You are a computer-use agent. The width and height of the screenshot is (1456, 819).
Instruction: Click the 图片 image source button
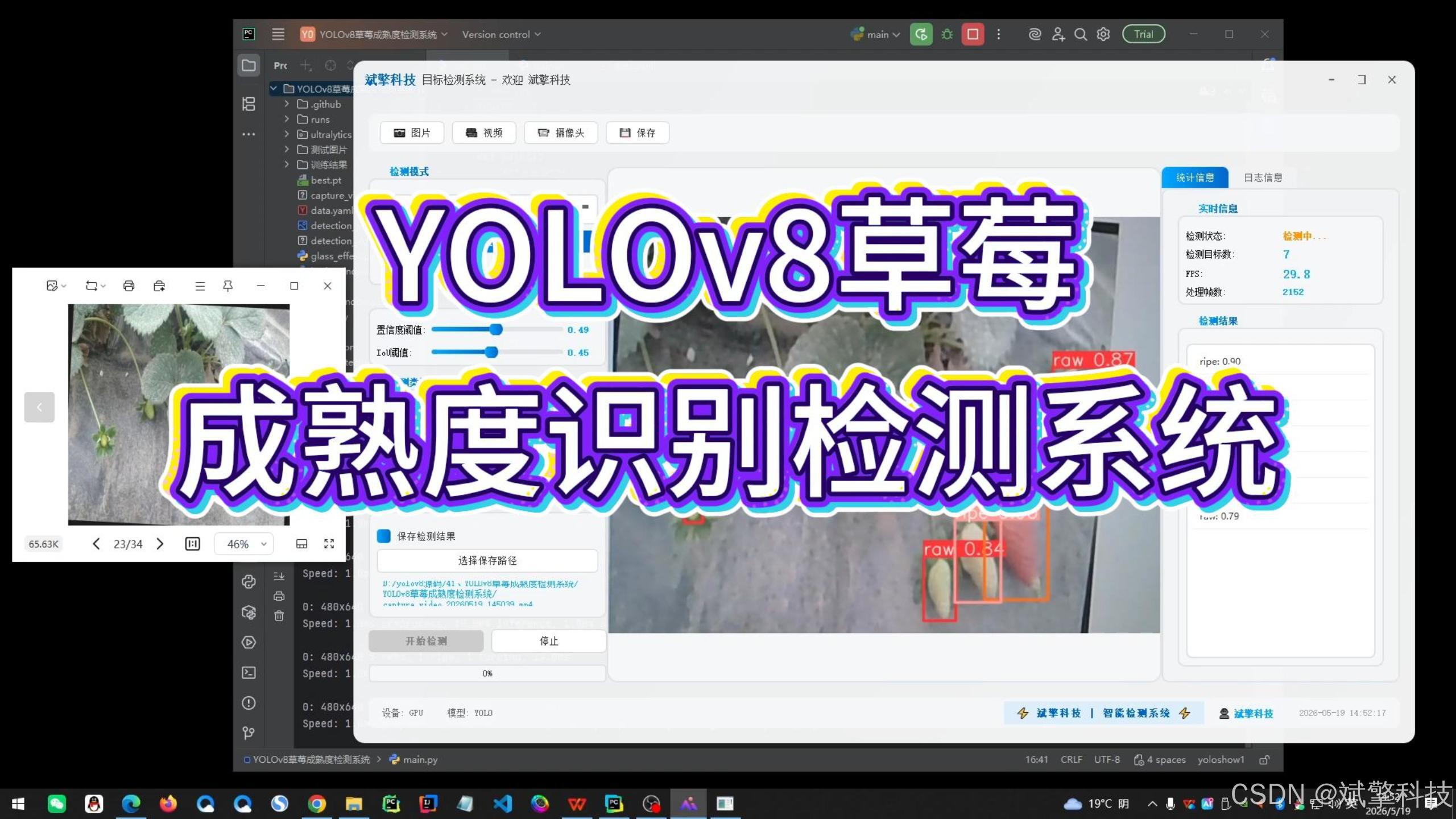412,133
